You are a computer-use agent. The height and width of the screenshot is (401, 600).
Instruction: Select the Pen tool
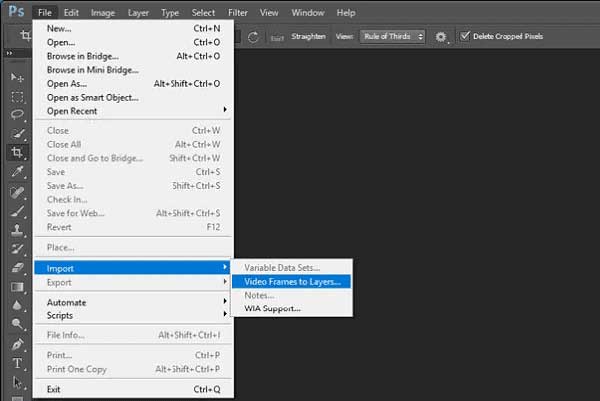[17, 344]
